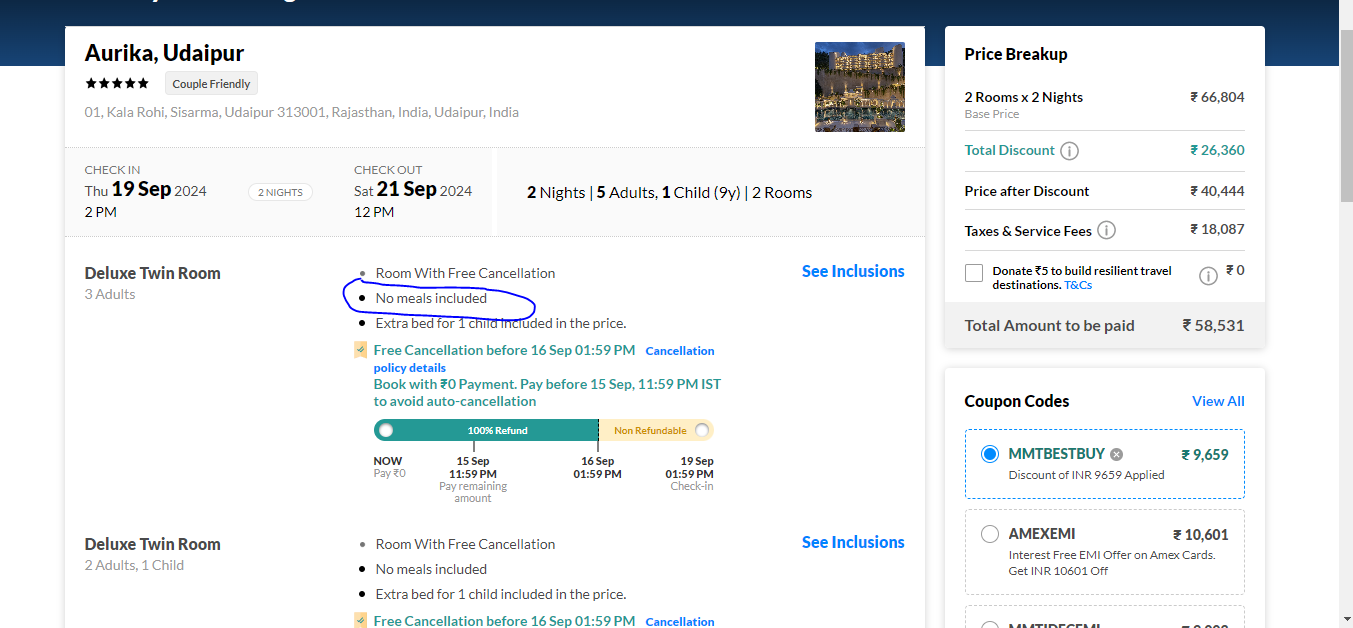This screenshot has height=628, width=1353.
Task: Click the discount amount ₹ 26,360
Action: 1217,150
